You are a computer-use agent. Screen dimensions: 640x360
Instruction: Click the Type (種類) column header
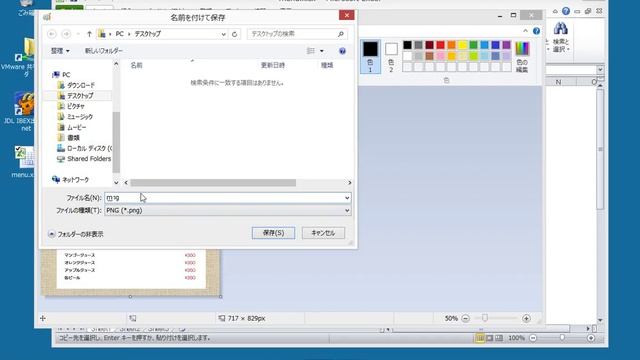327,65
